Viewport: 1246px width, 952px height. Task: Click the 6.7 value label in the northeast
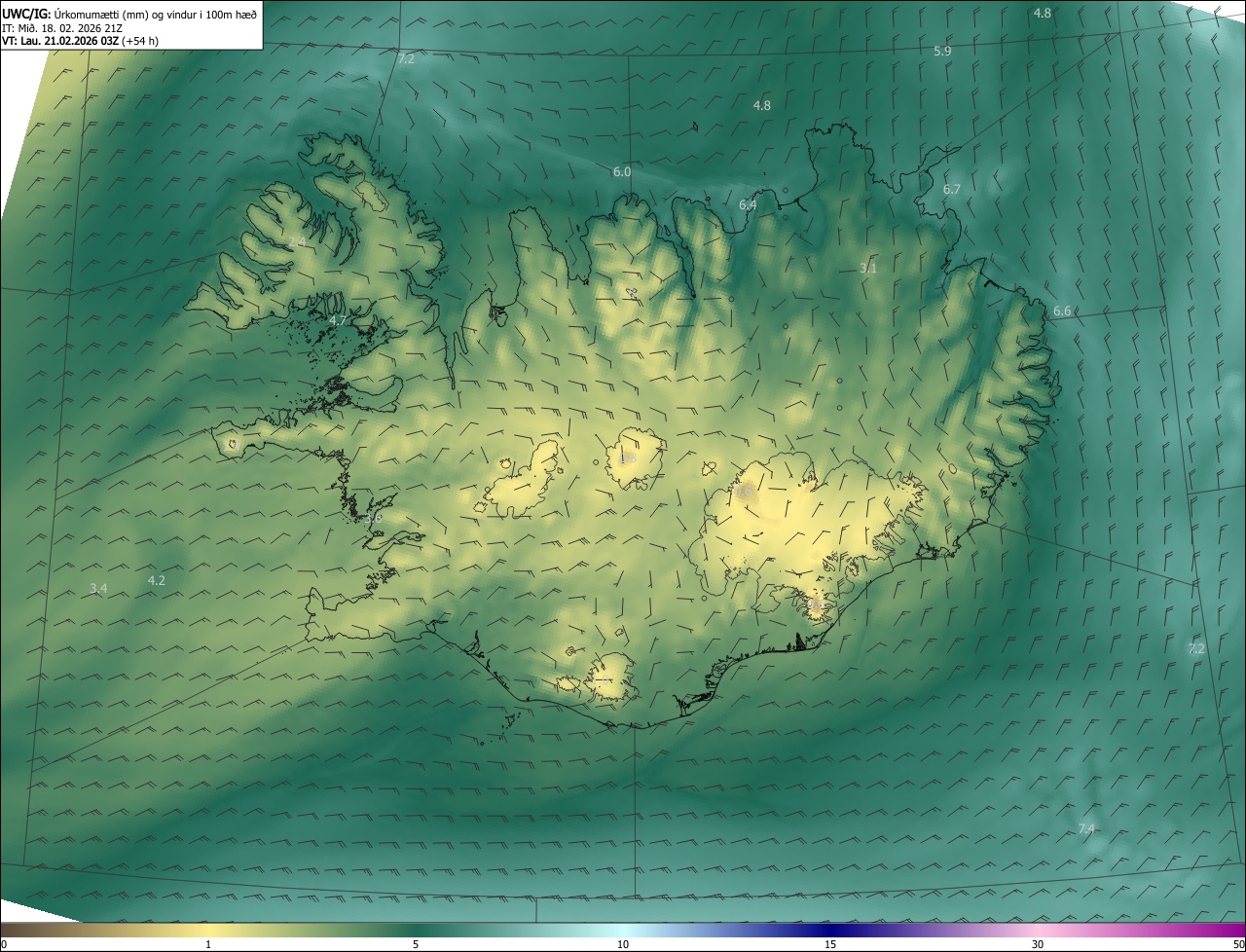[x=952, y=189]
